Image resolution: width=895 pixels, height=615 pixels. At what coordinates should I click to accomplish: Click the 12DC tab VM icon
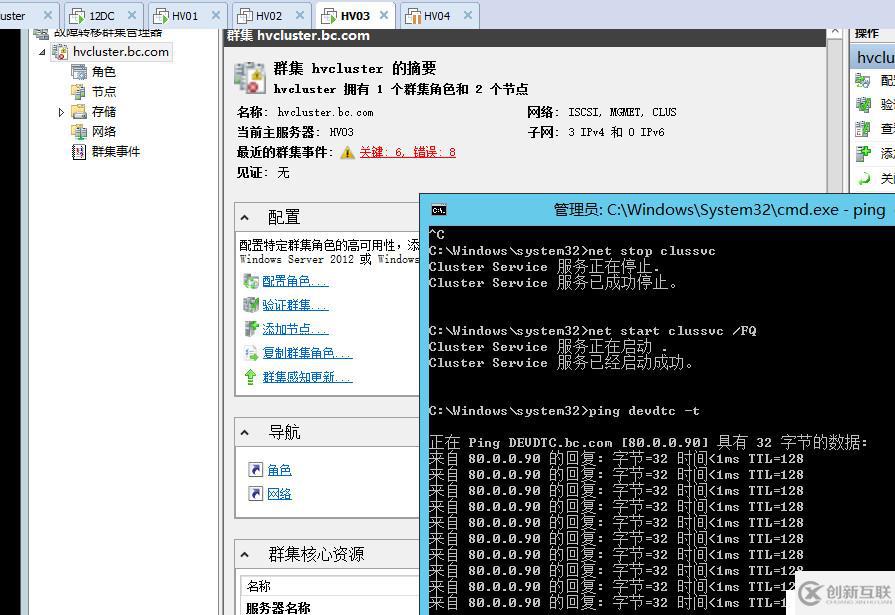point(77,17)
